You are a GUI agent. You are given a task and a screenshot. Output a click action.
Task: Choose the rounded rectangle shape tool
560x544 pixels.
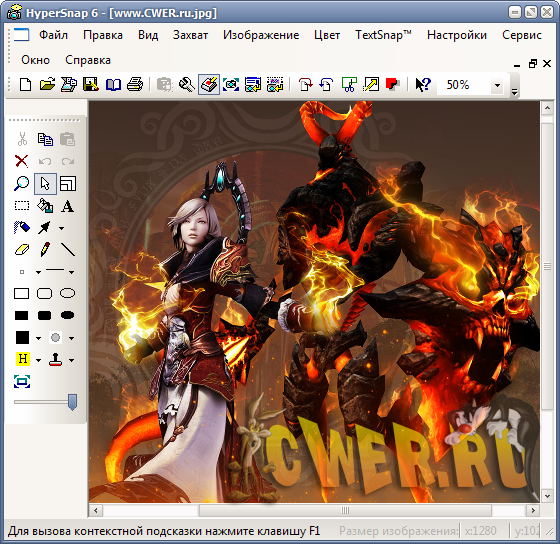tap(45, 294)
